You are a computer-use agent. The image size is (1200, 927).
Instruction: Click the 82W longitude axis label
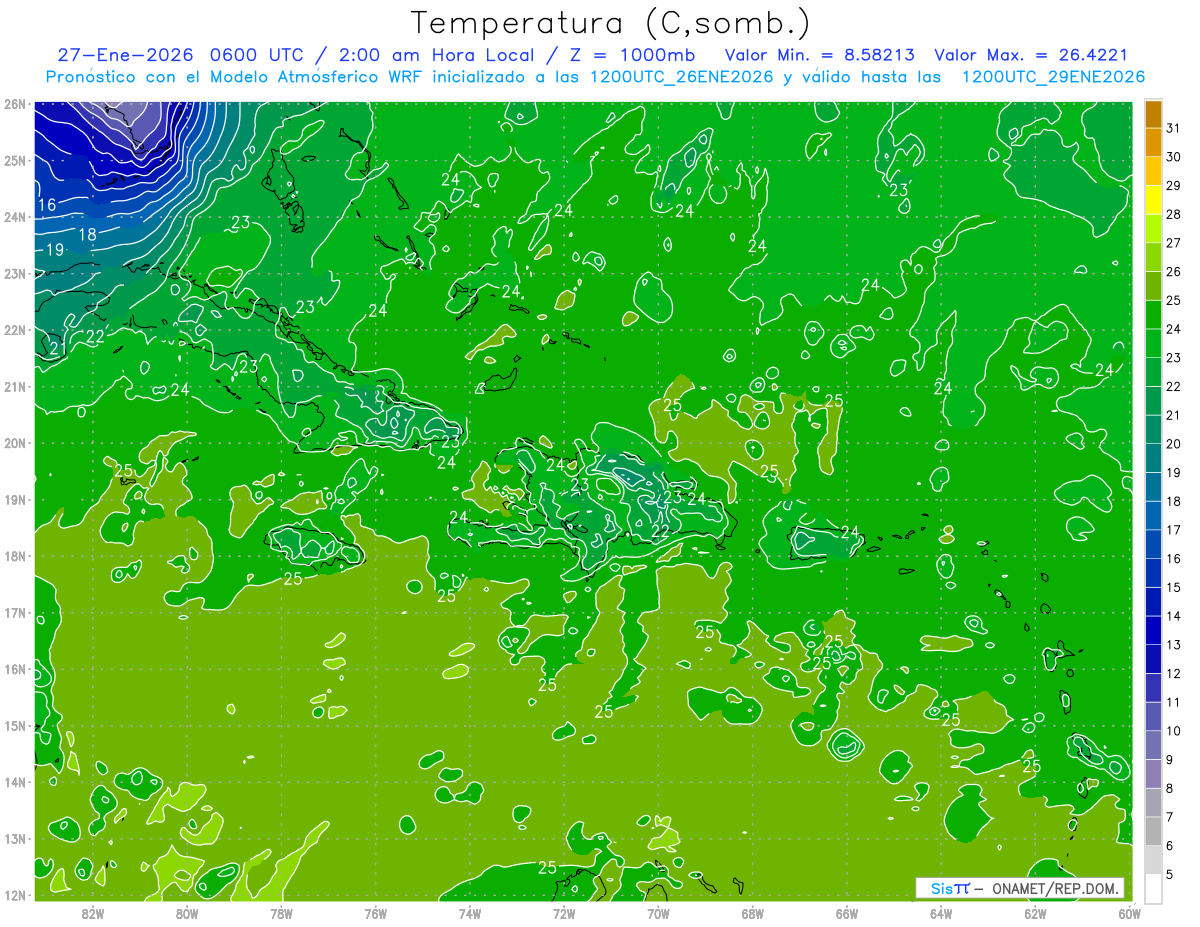[x=92, y=913]
